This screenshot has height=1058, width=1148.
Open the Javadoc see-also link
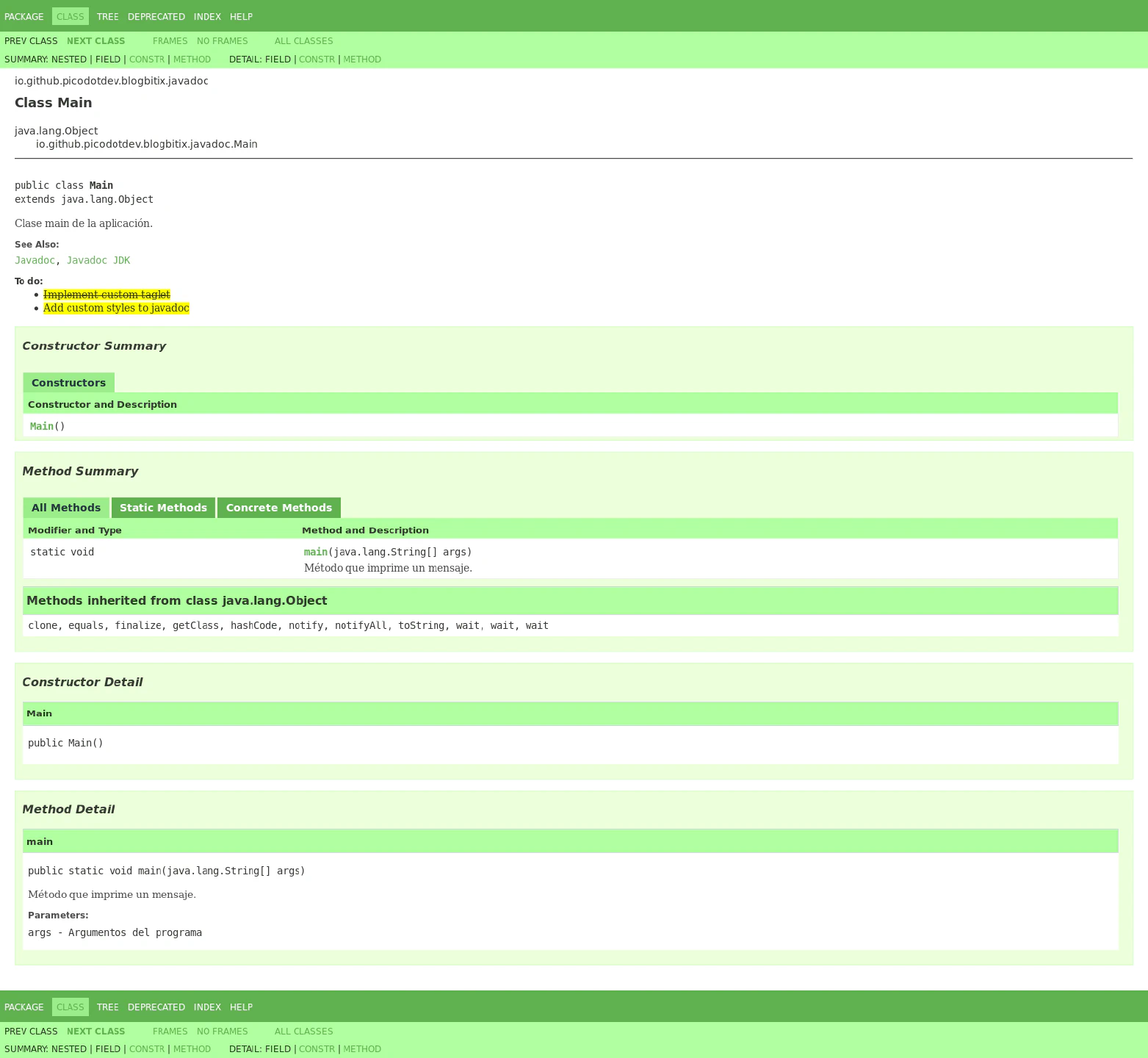click(35, 260)
